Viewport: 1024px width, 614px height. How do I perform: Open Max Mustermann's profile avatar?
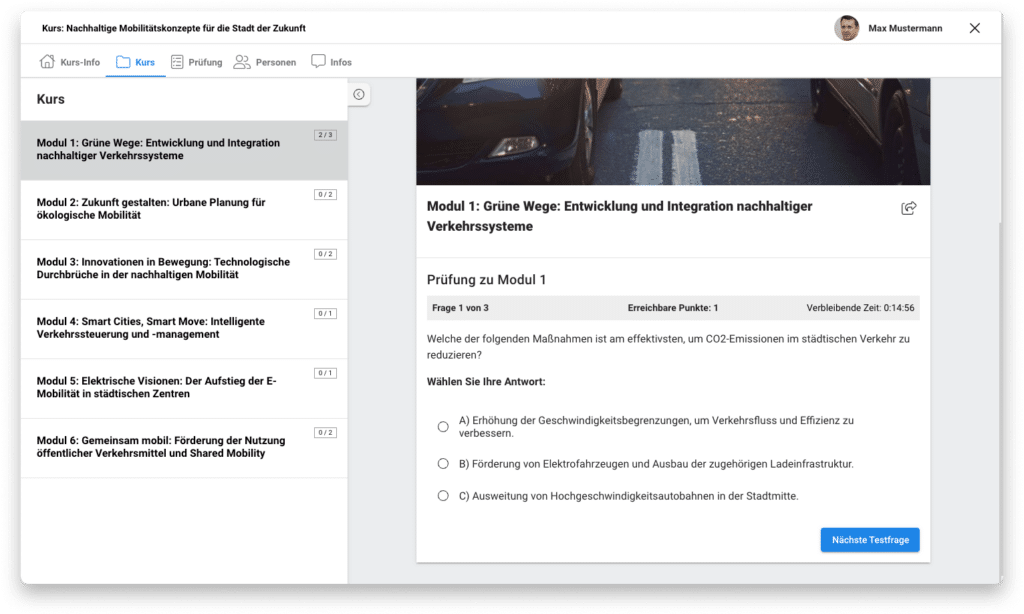848,28
